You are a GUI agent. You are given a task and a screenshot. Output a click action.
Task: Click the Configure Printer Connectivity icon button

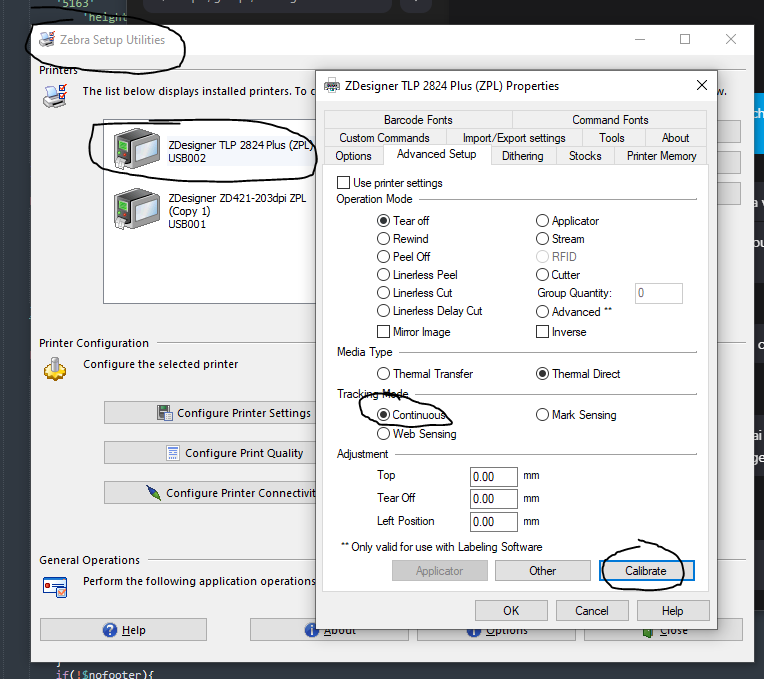tap(153, 493)
